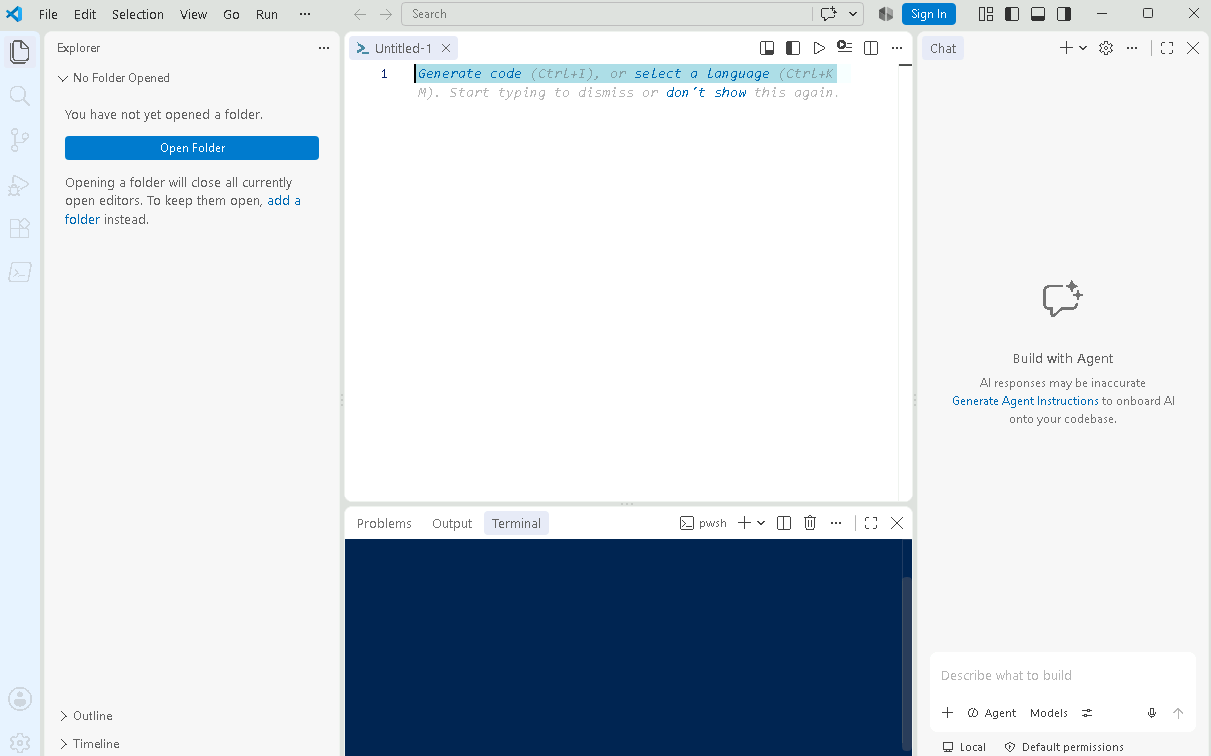1211x756 pixels.
Task: Open the Accounts menu icon
Action: coord(20,699)
